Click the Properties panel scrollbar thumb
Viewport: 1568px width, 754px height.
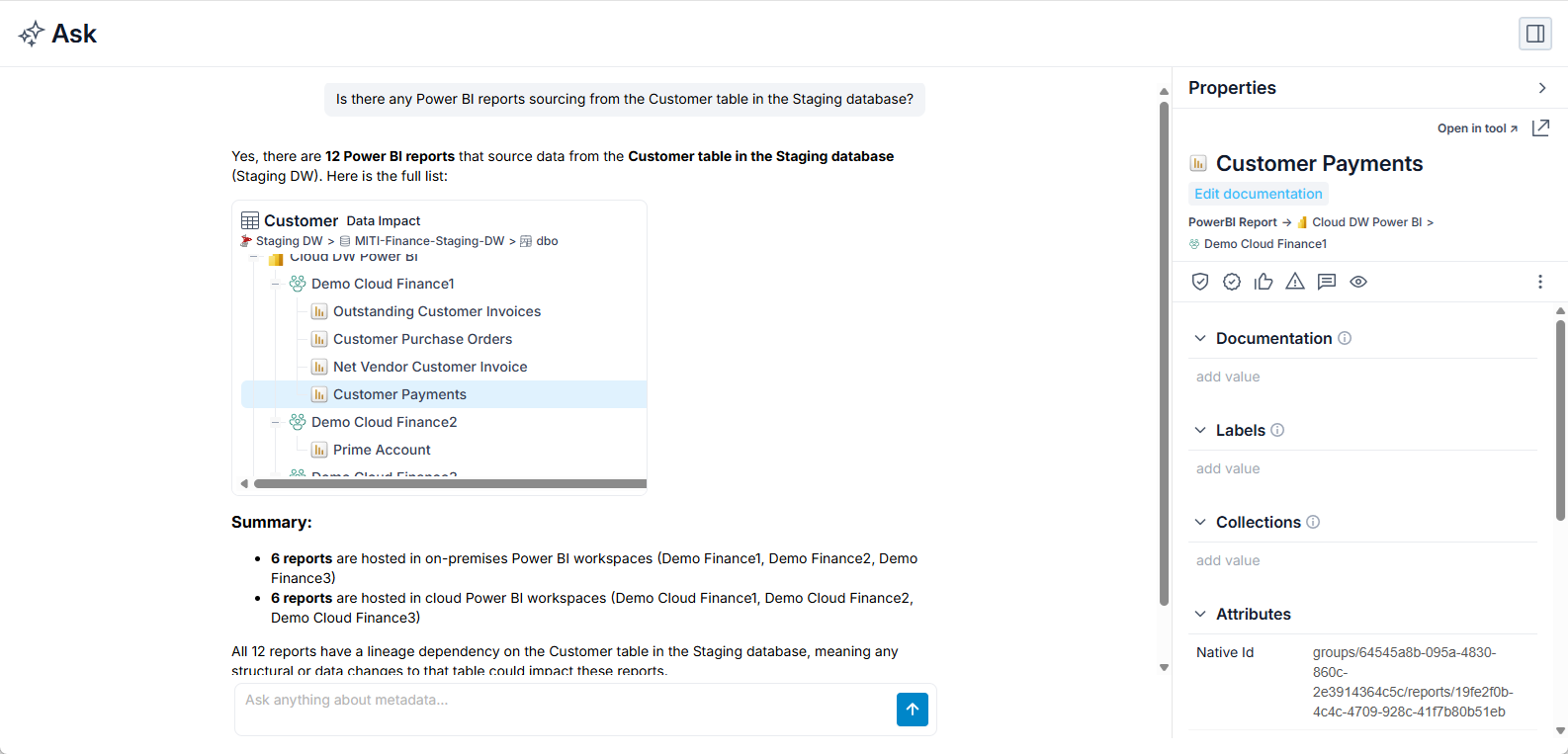[1561, 420]
